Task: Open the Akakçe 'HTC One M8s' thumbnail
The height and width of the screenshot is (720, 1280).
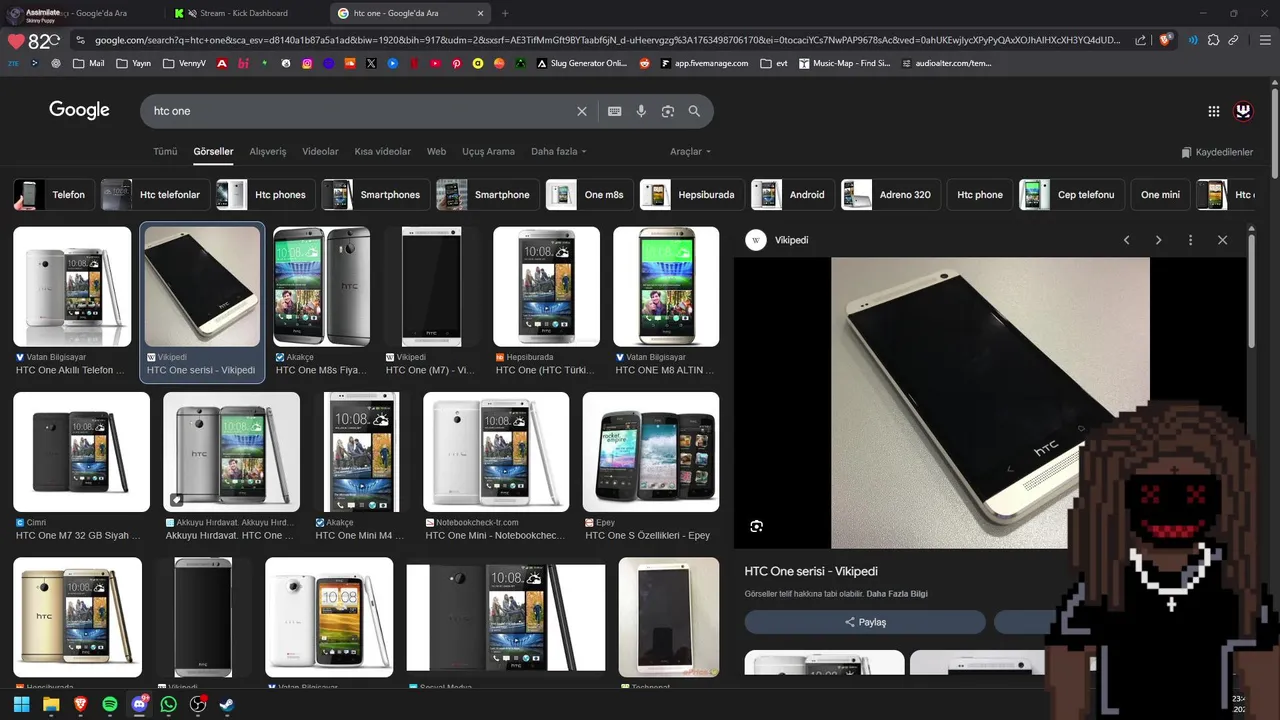Action: click(322, 287)
